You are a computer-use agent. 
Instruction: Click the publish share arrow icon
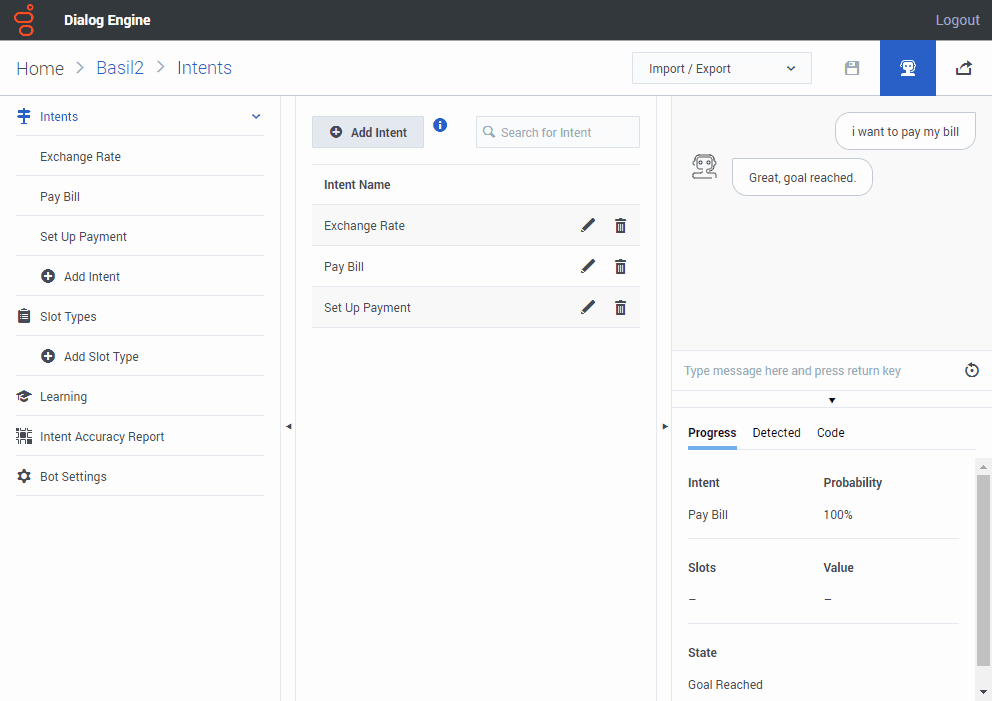point(964,68)
